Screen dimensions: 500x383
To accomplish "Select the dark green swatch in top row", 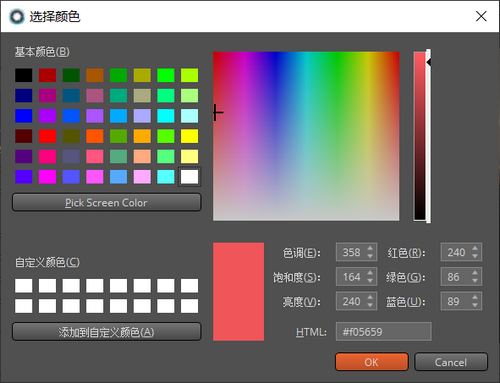I will tap(71, 75).
